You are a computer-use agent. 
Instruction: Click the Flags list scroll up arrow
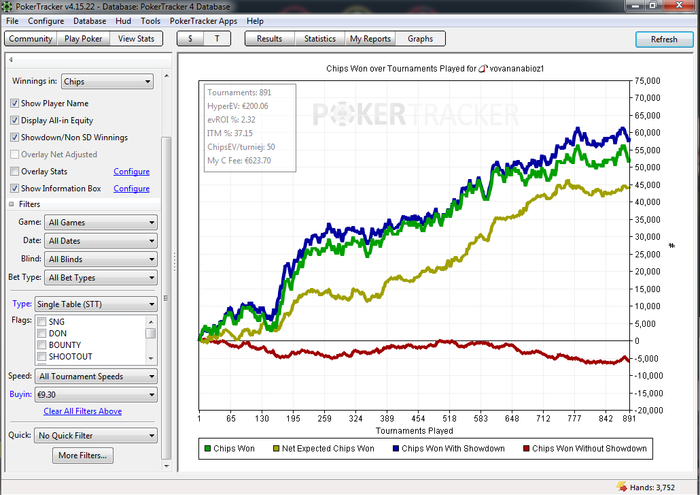pos(151,321)
